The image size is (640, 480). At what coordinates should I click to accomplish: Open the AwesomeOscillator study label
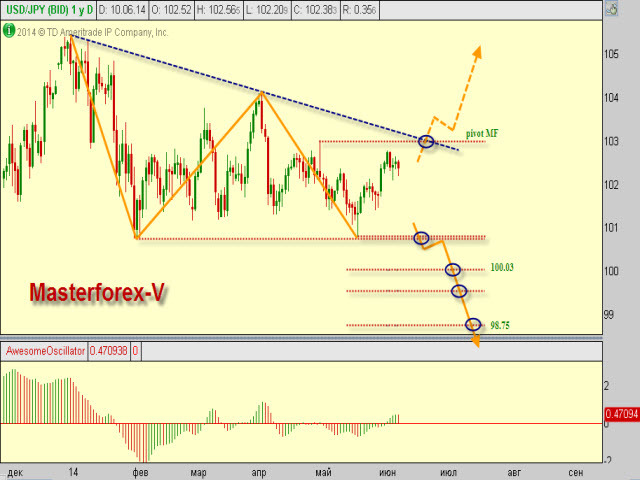pyautogui.click(x=44, y=351)
